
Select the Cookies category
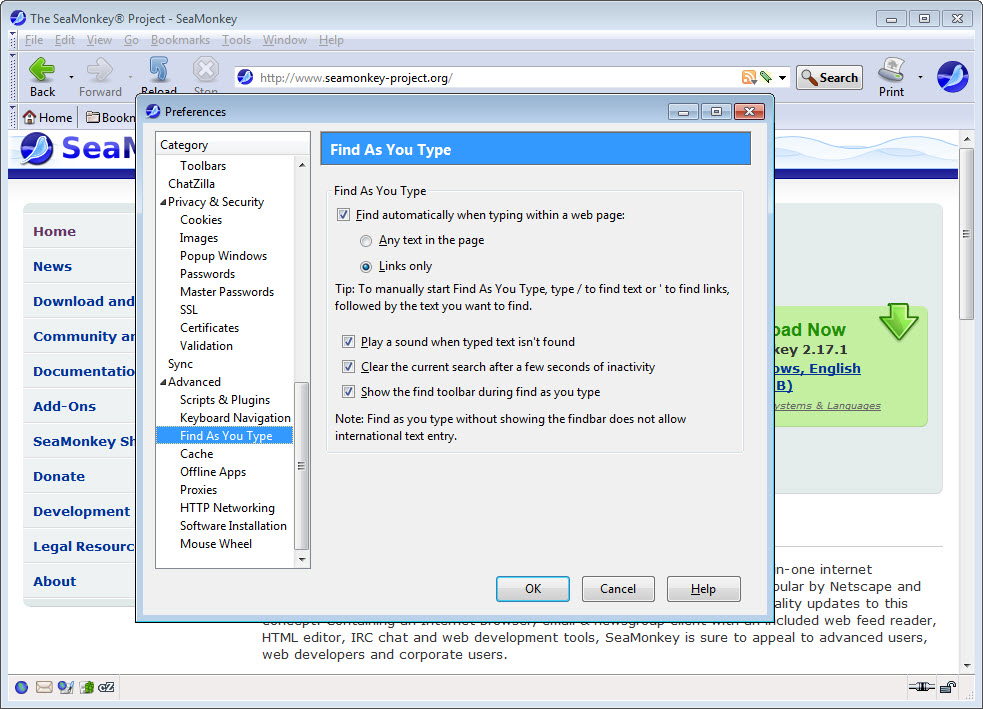201,220
